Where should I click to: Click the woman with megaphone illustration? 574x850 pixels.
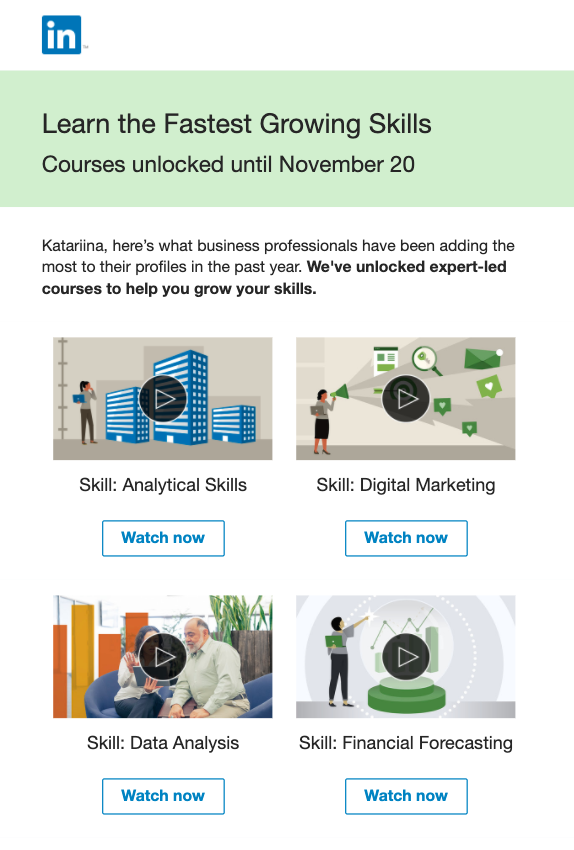[x=325, y=420]
